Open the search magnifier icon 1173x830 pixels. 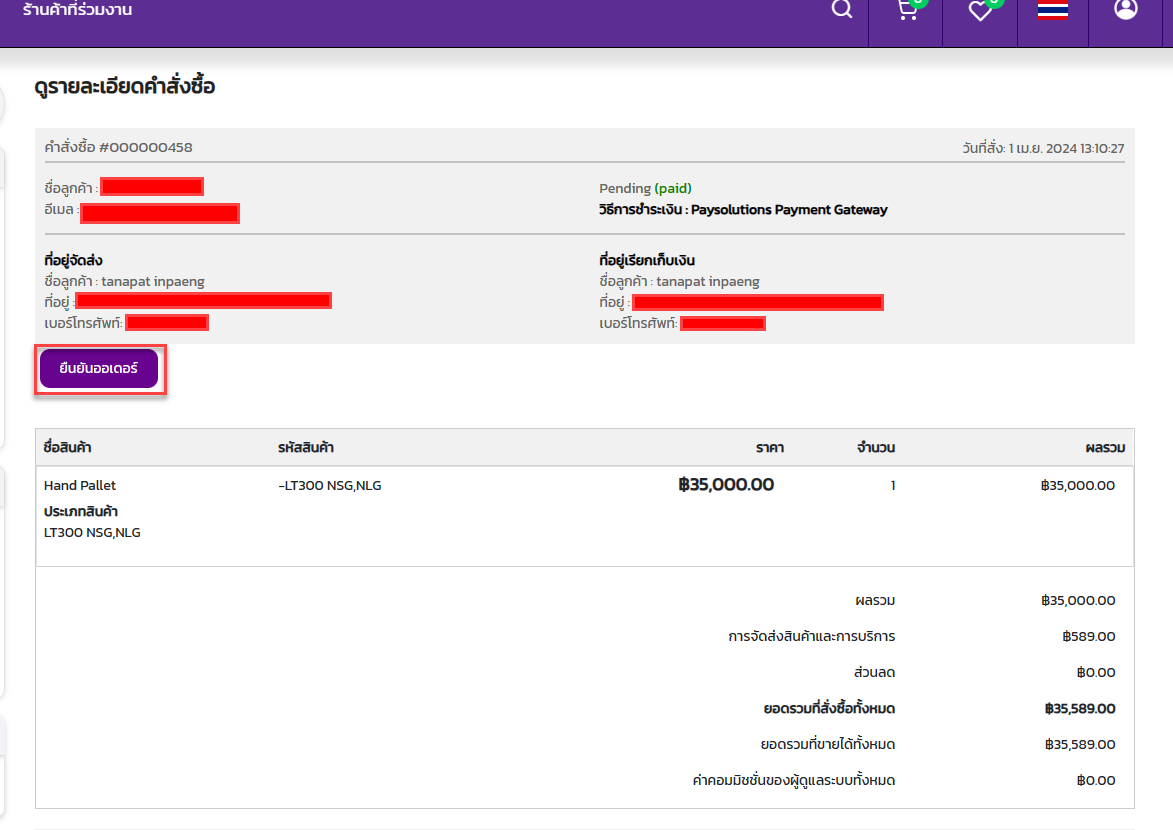coord(842,10)
